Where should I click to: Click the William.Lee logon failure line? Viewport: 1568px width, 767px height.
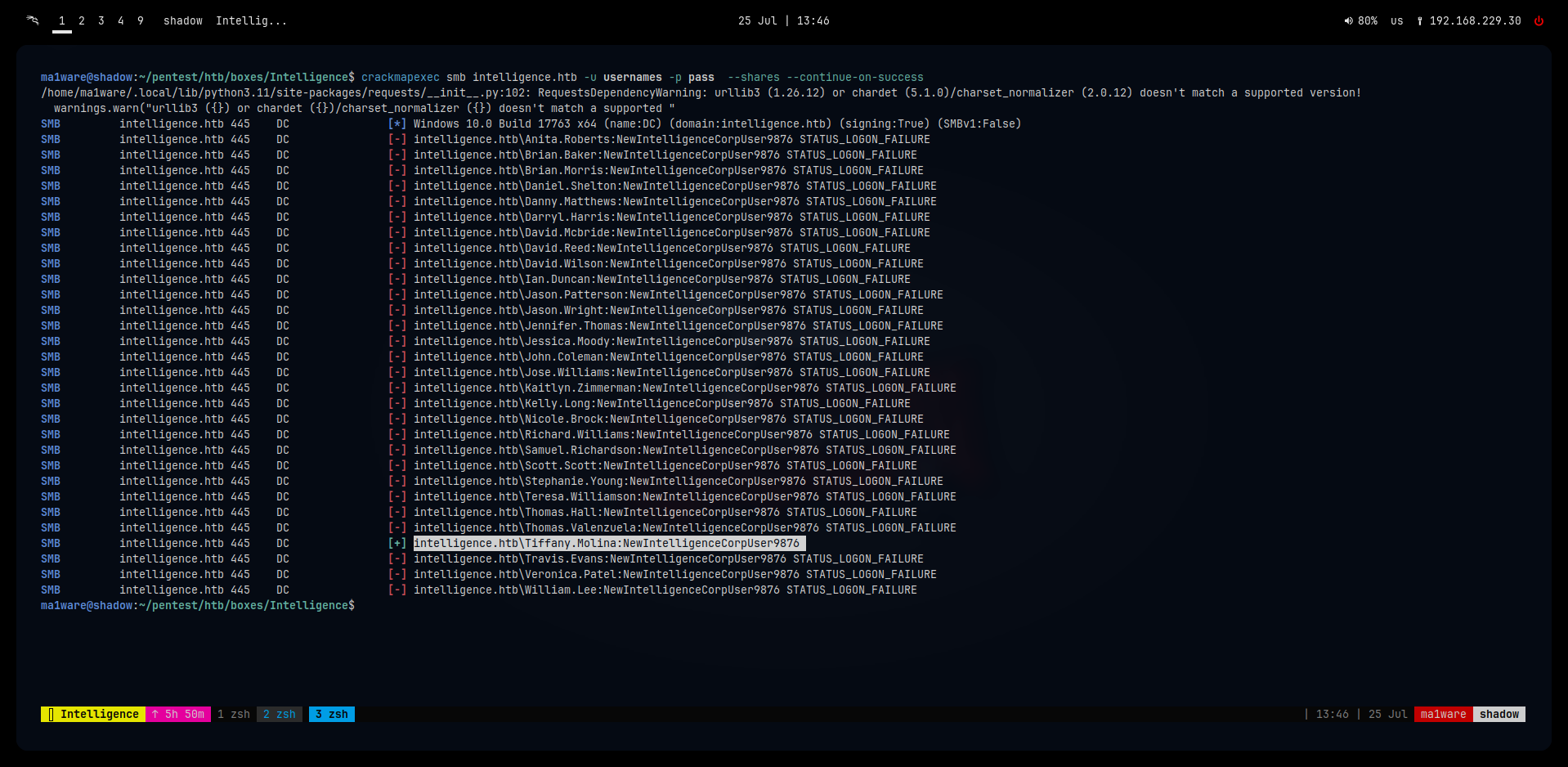point(665,590)
